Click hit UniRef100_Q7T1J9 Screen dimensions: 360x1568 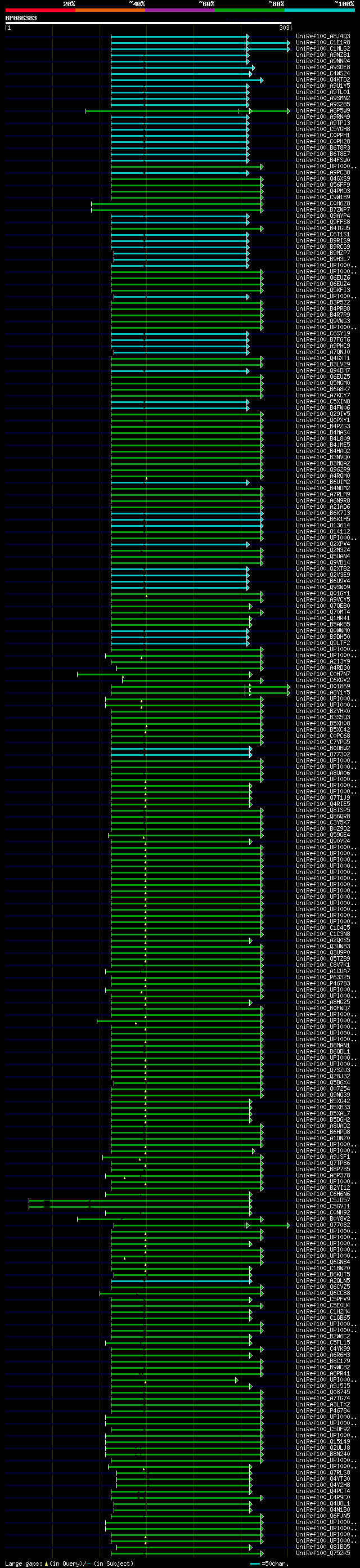coord(323,798)
